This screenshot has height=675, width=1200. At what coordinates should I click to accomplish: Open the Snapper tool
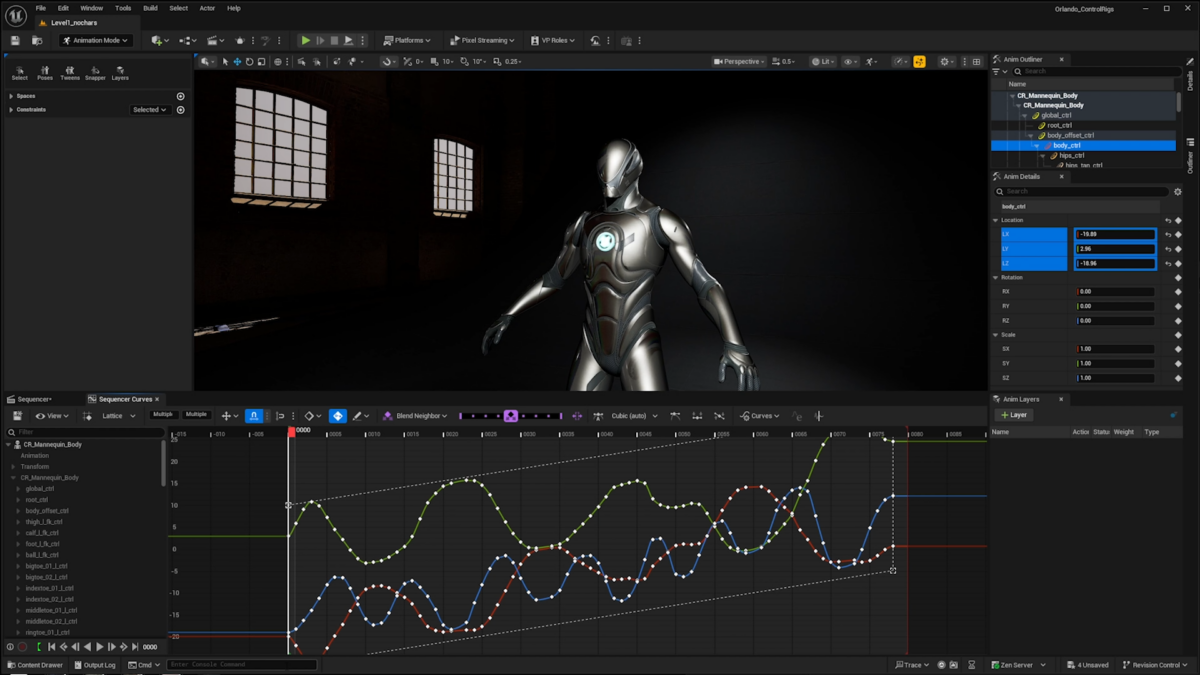tap(95, 74)
